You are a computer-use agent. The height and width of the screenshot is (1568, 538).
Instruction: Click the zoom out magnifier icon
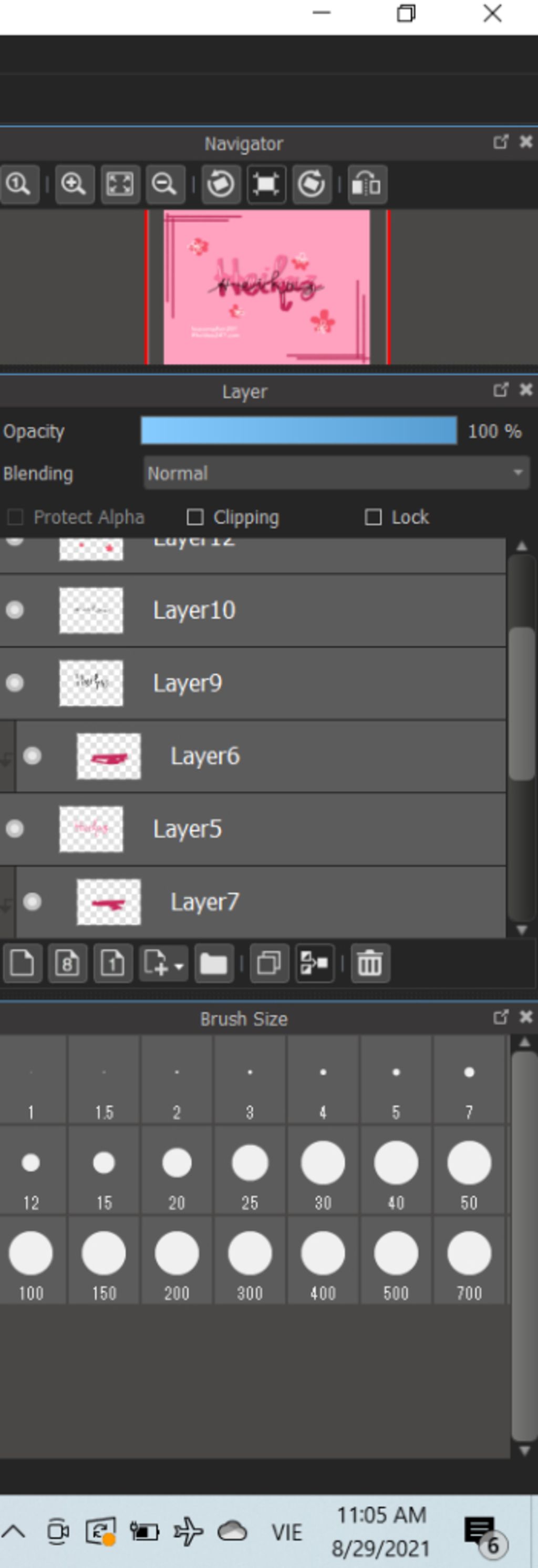coord(164,184)
